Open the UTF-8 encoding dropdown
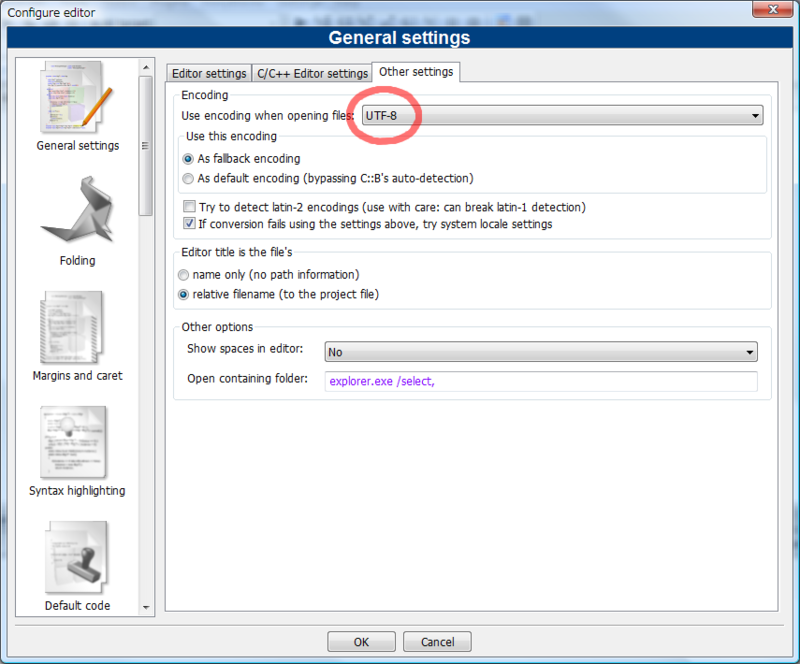 point(562,115)
